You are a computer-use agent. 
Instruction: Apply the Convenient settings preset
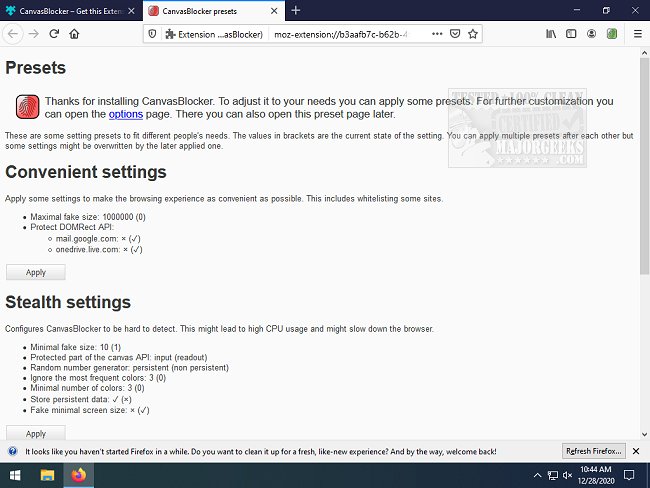tap(36, 272)
